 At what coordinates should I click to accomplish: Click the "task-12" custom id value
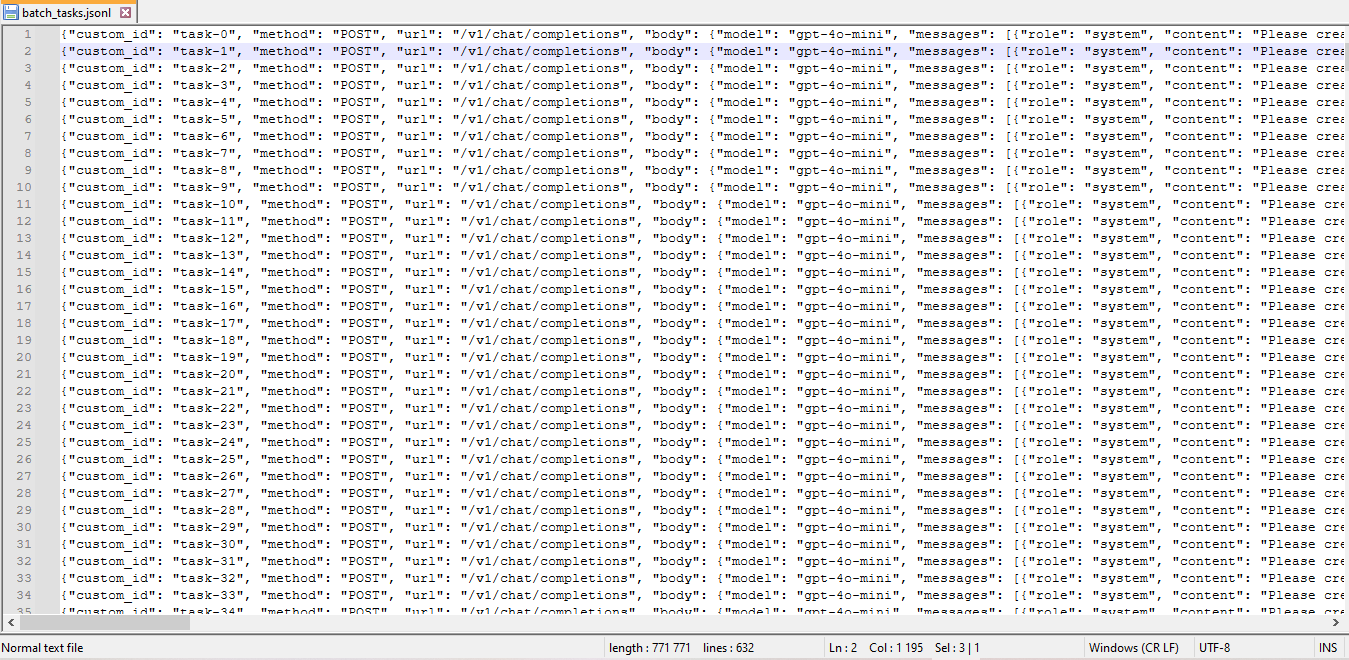(x=208, y=238)
